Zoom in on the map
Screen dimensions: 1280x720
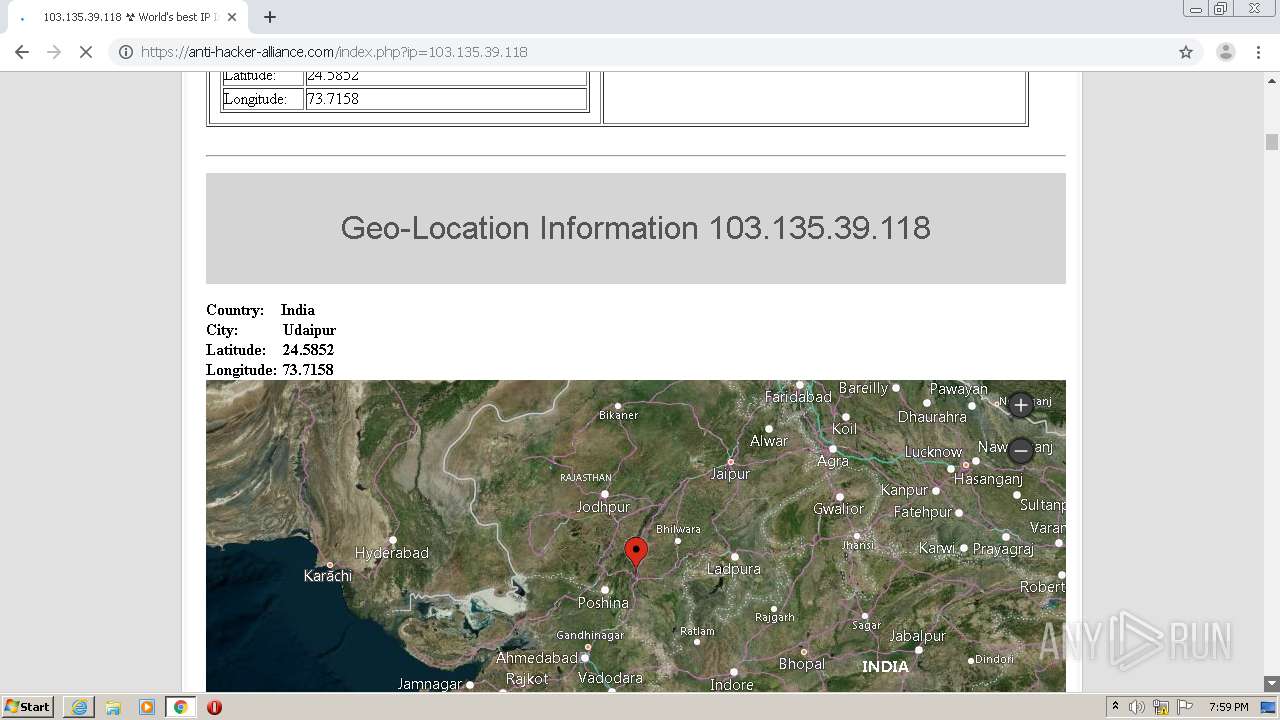(1020, 405)
